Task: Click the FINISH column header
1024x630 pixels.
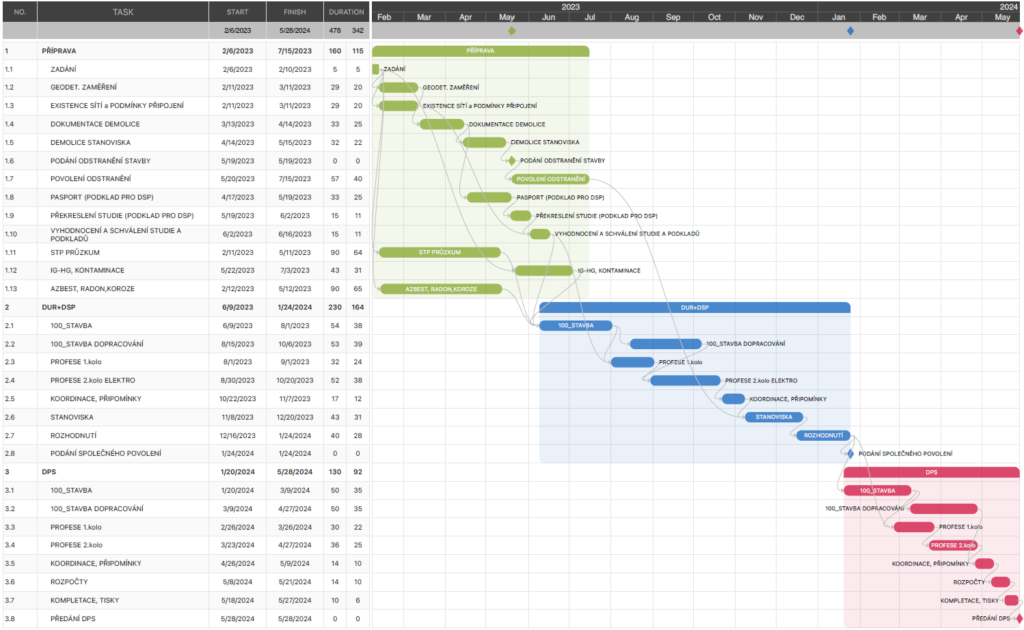Action: coord(294,12)
